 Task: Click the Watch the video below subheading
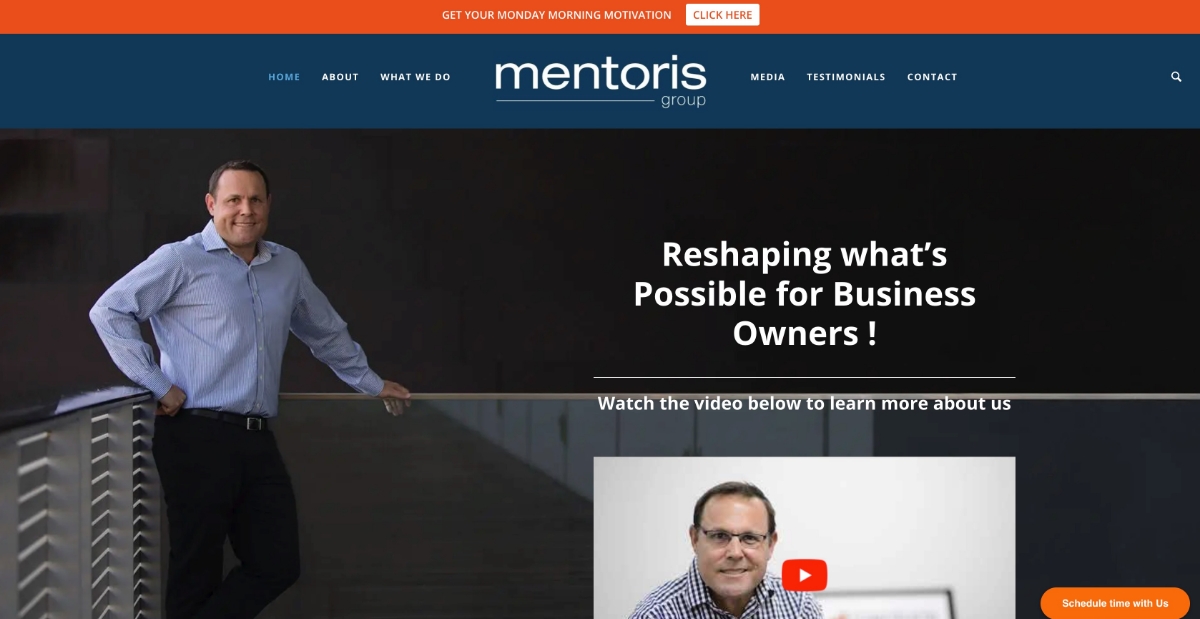pyautogui.click(x=804, y=404)
